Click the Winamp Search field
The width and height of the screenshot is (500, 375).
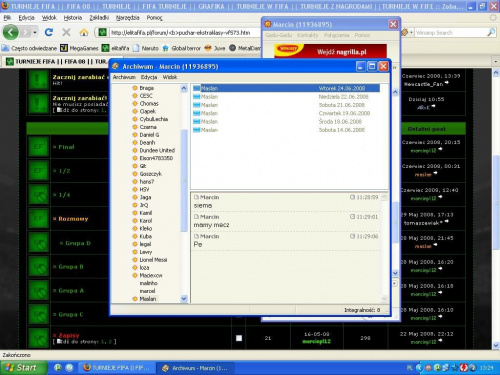(451, 33)
